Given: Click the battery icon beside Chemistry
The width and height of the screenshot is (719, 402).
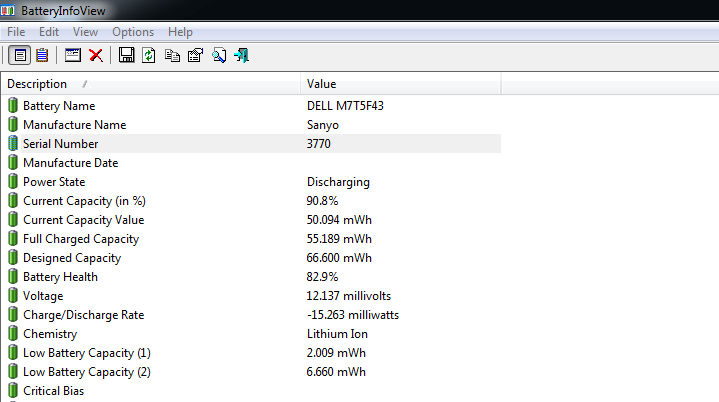Looking at the screenshot, I should click(13, 334).
